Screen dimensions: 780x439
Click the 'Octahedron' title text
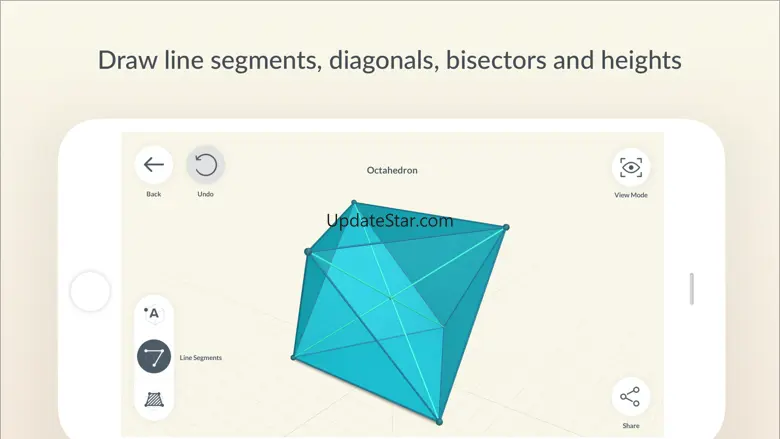coord(392,170)
